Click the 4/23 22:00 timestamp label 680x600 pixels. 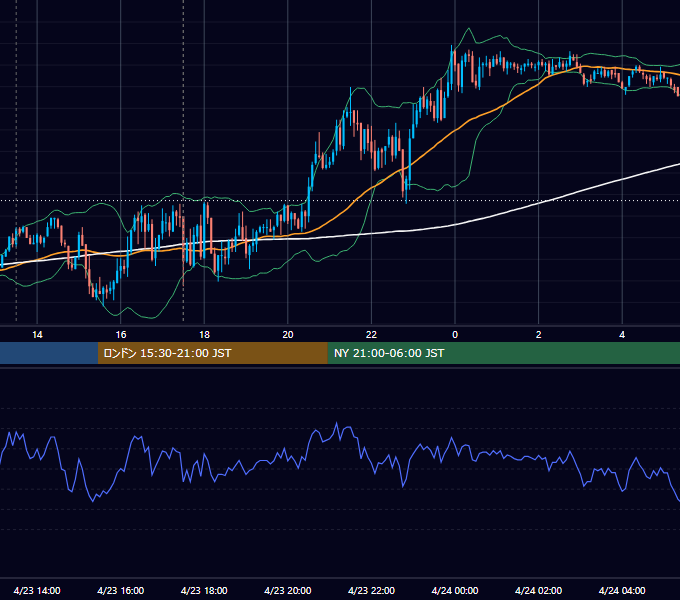click(x=372, y=590)
